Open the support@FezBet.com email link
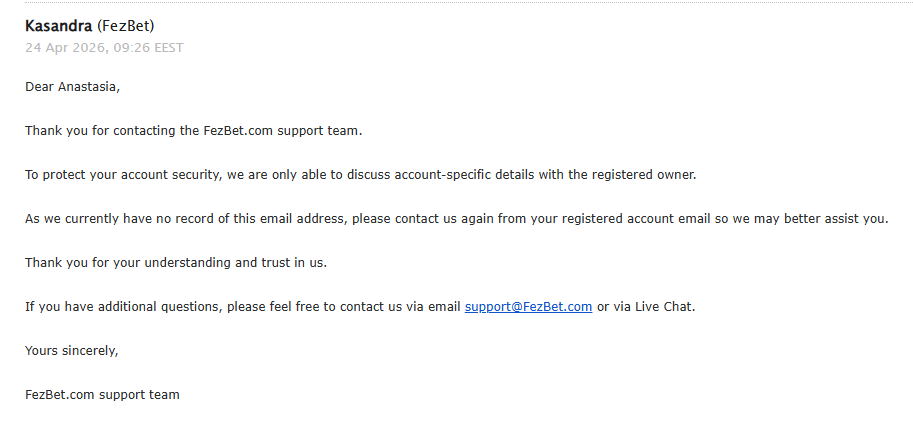Viewport: 913px width, 434px height. pos(528,307)
